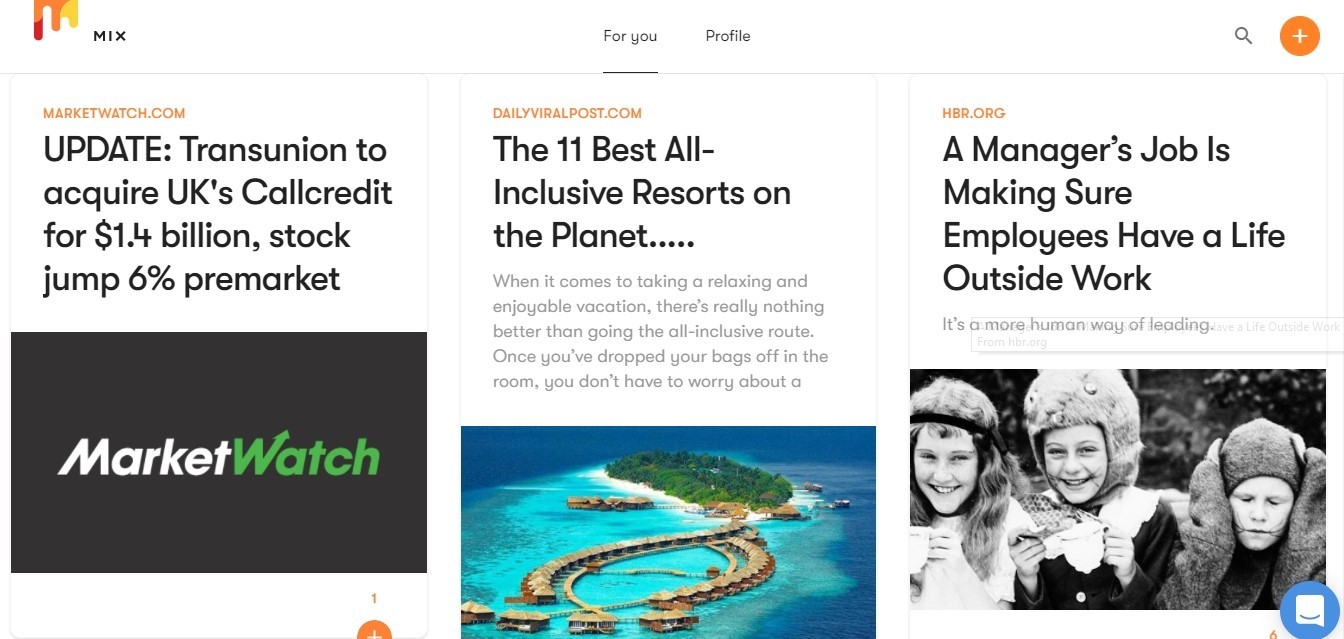This screenshot has width=1344, height=639.
Task: Open the search magnifier icon
Action: click(x=1243, y=36)
